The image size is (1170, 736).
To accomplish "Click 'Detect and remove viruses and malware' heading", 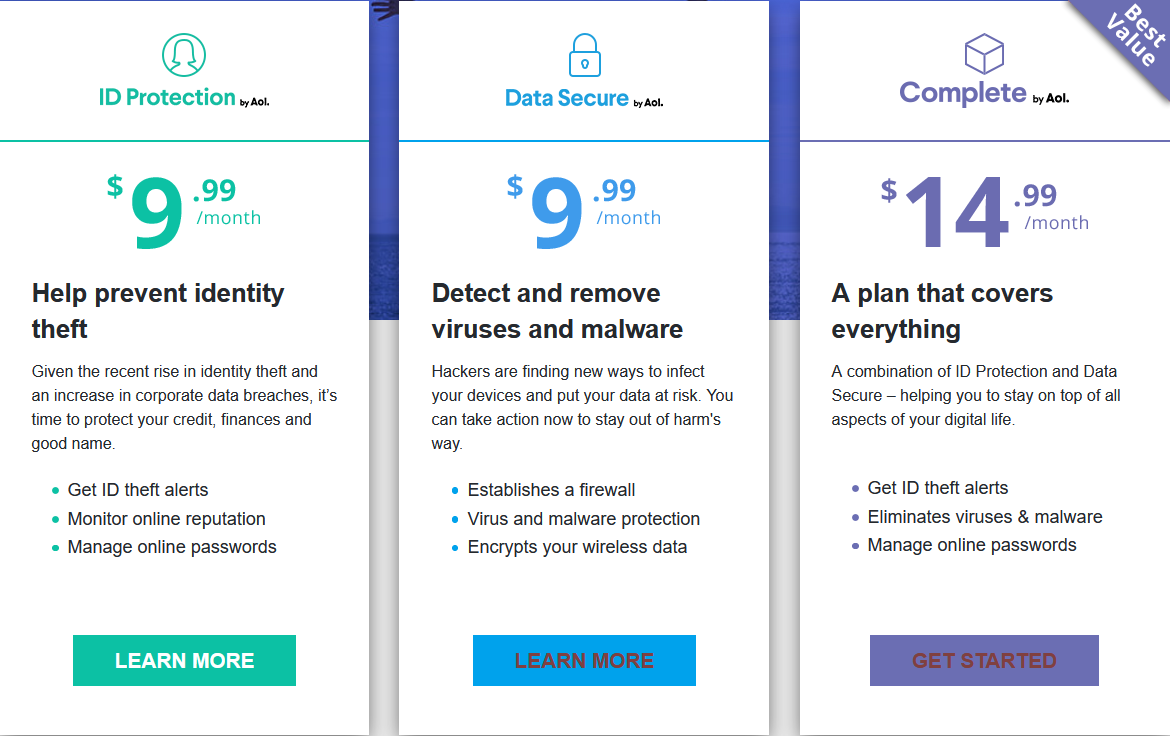I will pos(557,311).
